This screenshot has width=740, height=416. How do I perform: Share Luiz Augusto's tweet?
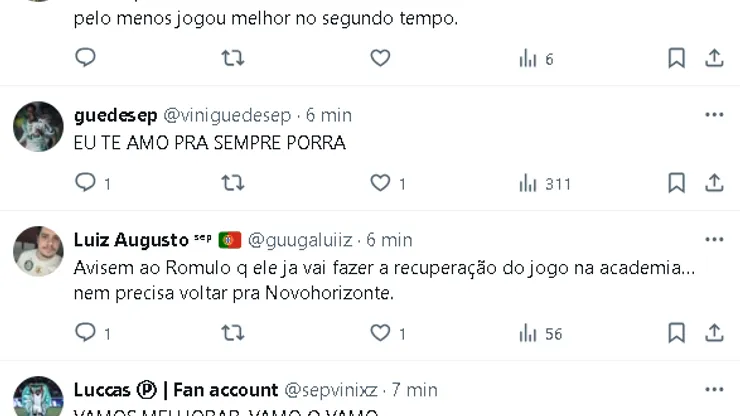[714, 333]
